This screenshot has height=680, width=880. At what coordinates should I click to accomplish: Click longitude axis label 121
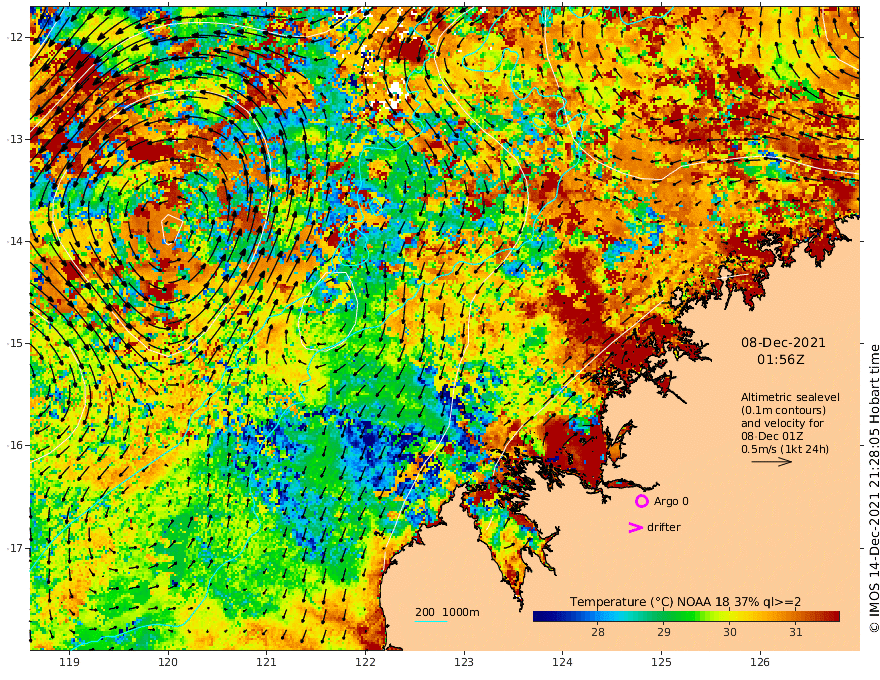coord(267,662)
